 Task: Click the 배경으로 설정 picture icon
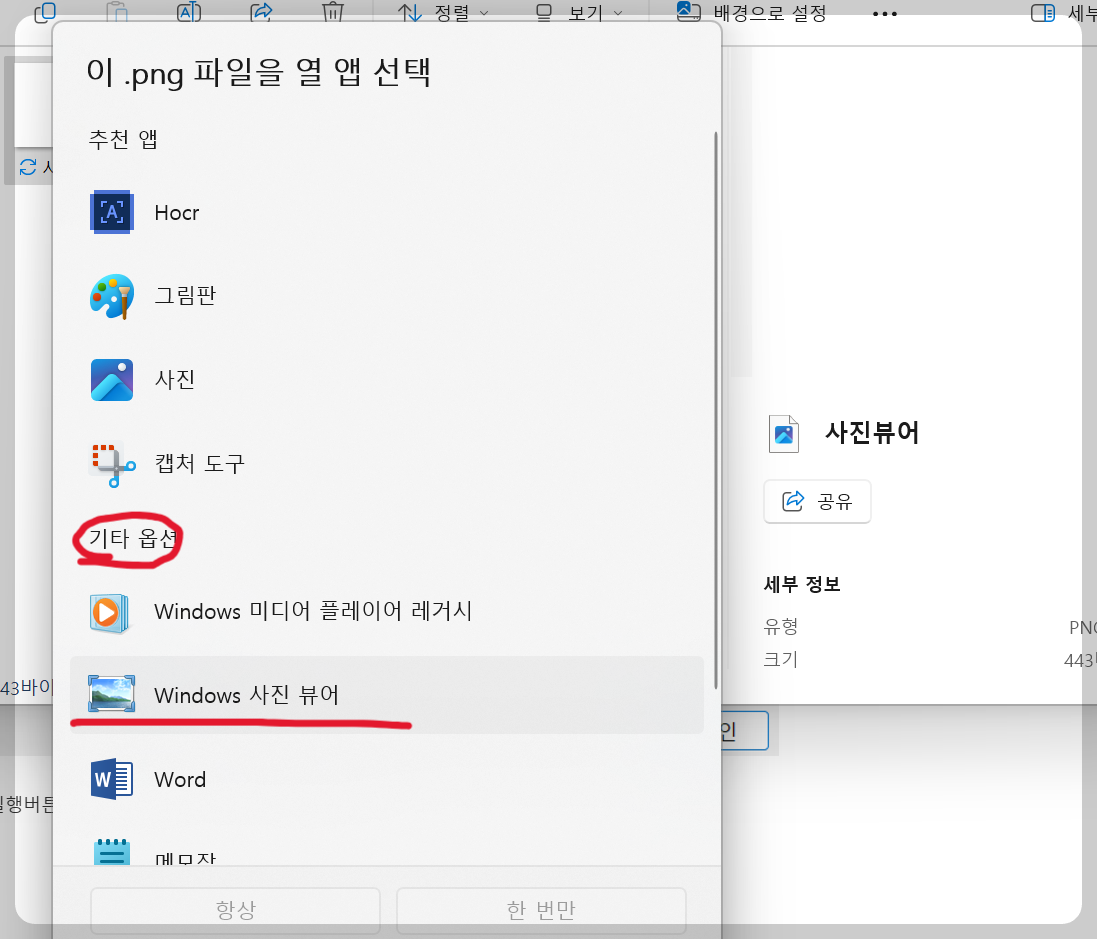coord(688,11)
